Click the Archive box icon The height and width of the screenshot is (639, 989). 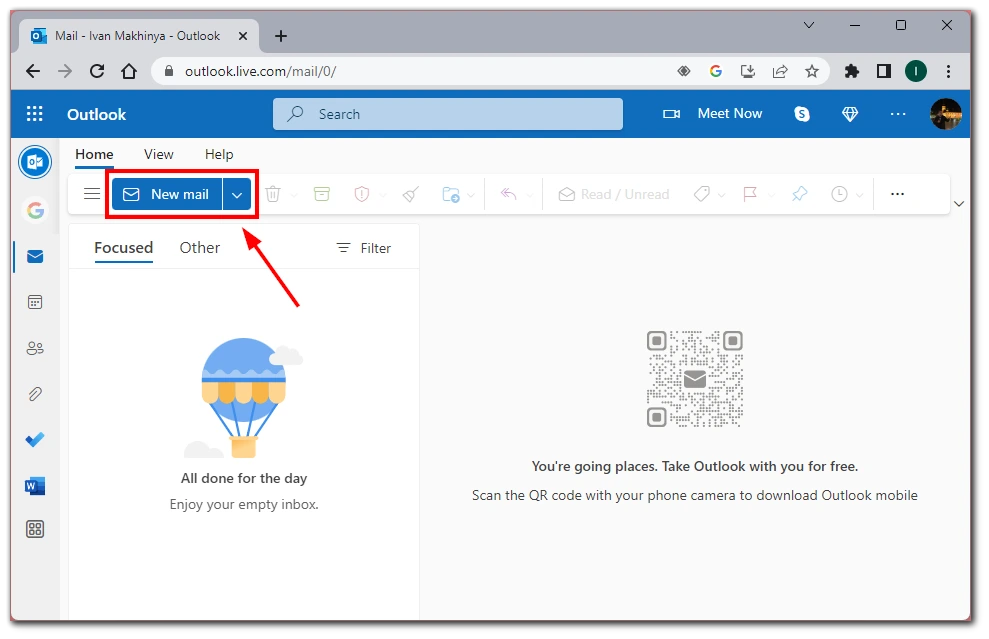point(322,194)
